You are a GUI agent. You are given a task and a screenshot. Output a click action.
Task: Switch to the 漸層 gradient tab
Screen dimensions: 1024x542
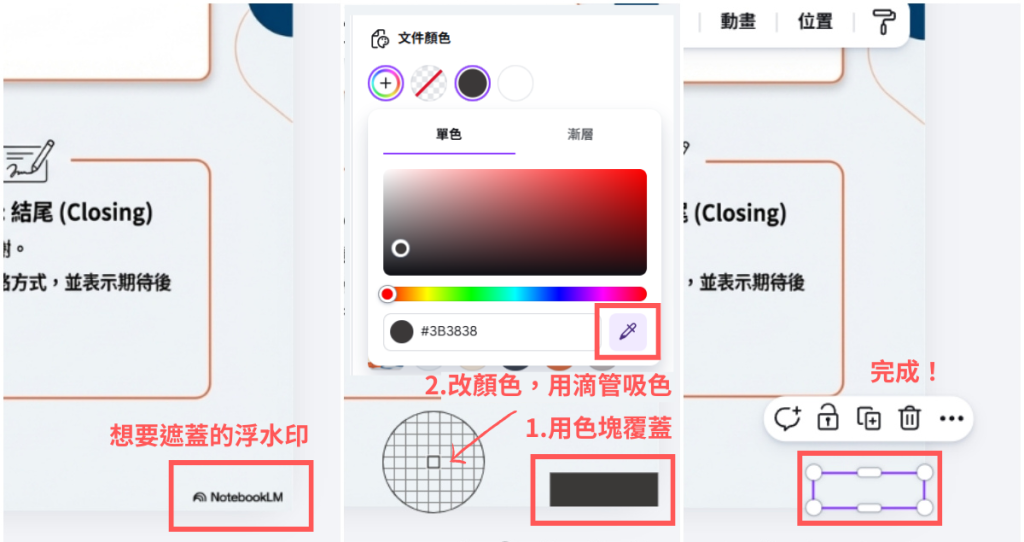[580, 135]
